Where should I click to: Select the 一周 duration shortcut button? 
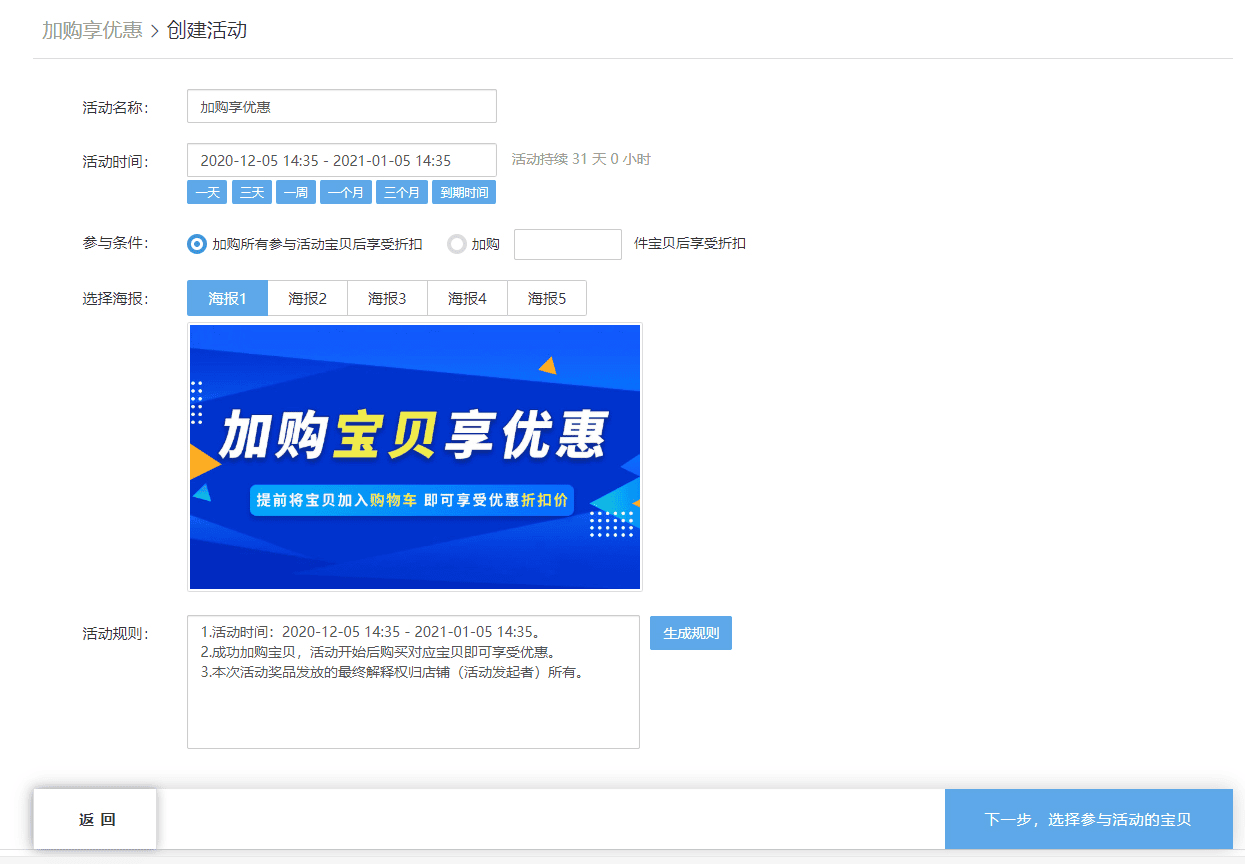click(295, 191)
